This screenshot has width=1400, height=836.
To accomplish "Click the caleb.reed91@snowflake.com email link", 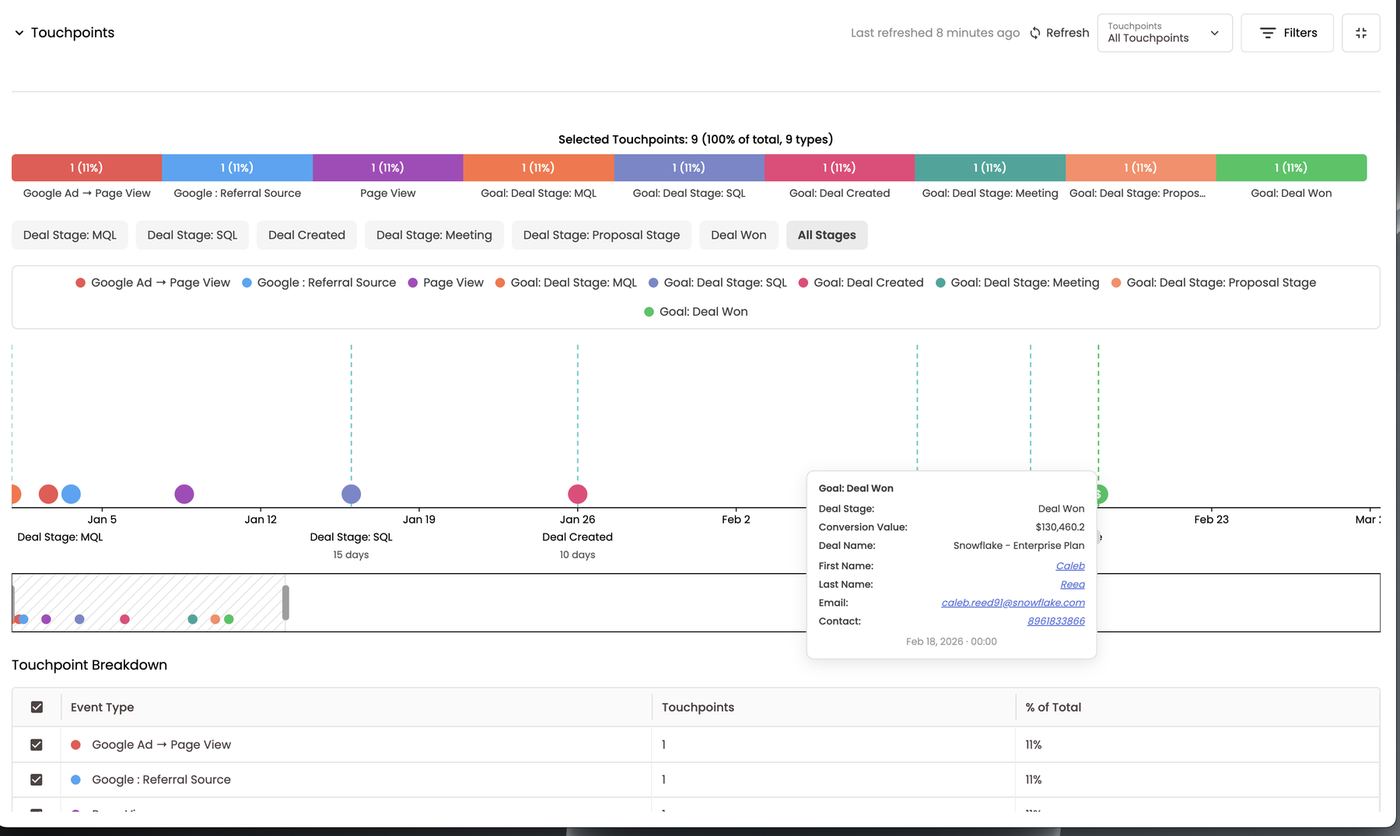I will click(1013, 603).
